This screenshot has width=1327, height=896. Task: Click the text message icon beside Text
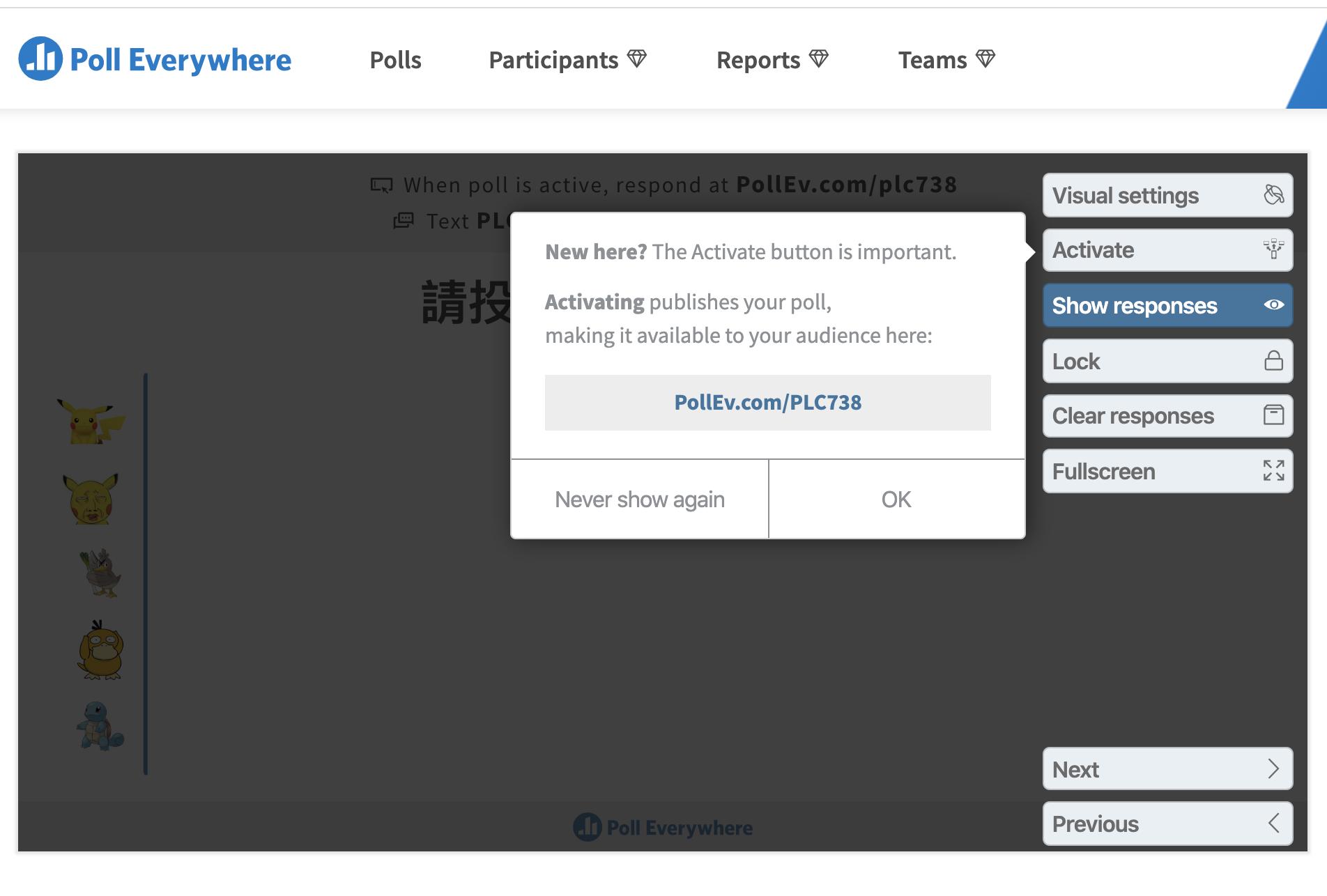[404, 221]
